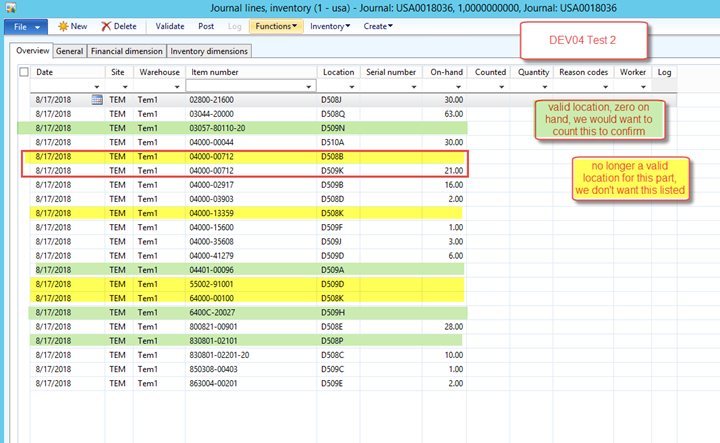Click the disabled Log toolbar button
Screen dimensions: 720x443
(234, 26)
